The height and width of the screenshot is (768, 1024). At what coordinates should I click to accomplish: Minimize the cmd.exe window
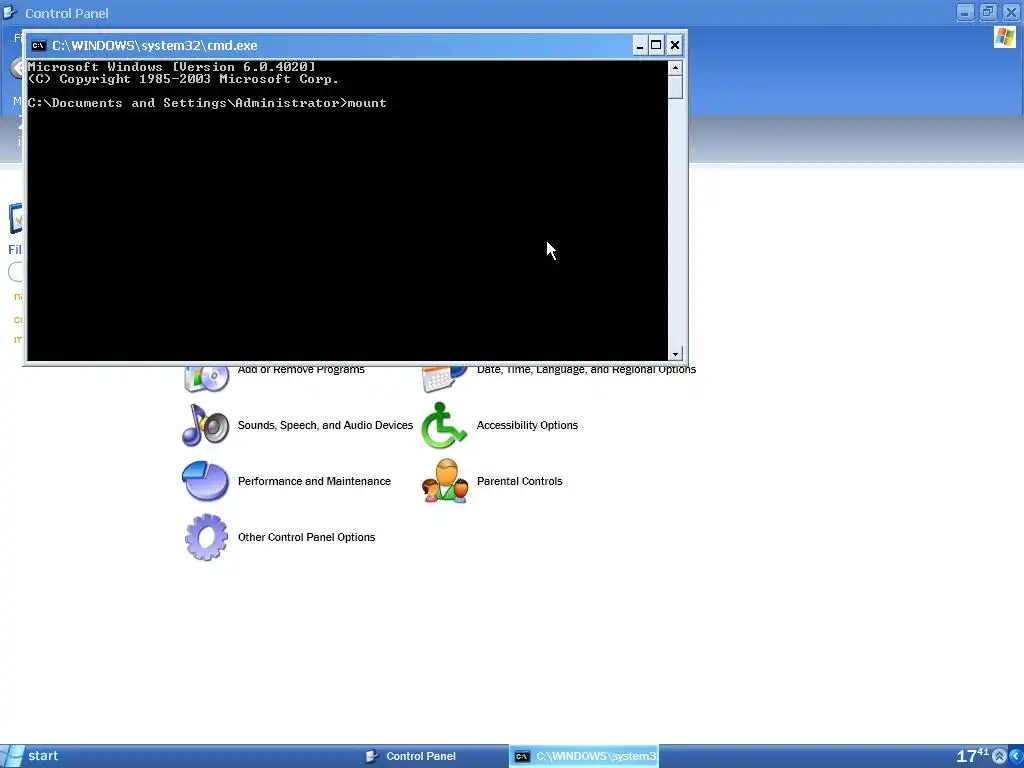[x=639, y=45]
